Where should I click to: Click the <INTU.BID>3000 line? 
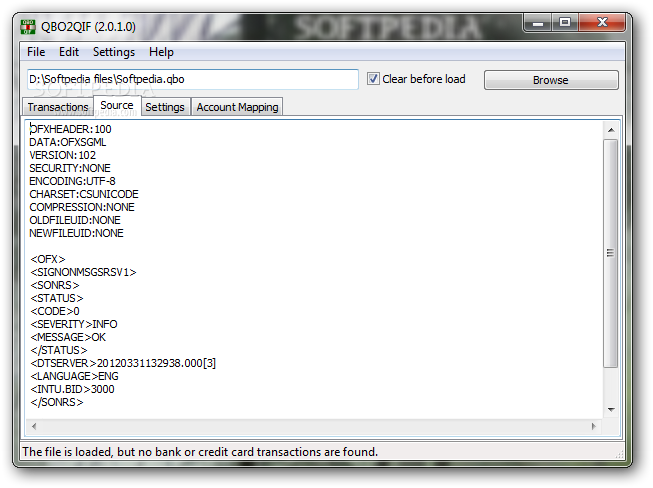tap(72, 389)
